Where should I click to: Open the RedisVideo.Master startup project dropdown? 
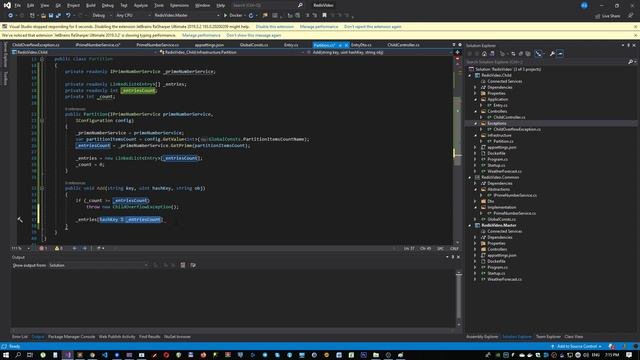(x=187, y=16)
